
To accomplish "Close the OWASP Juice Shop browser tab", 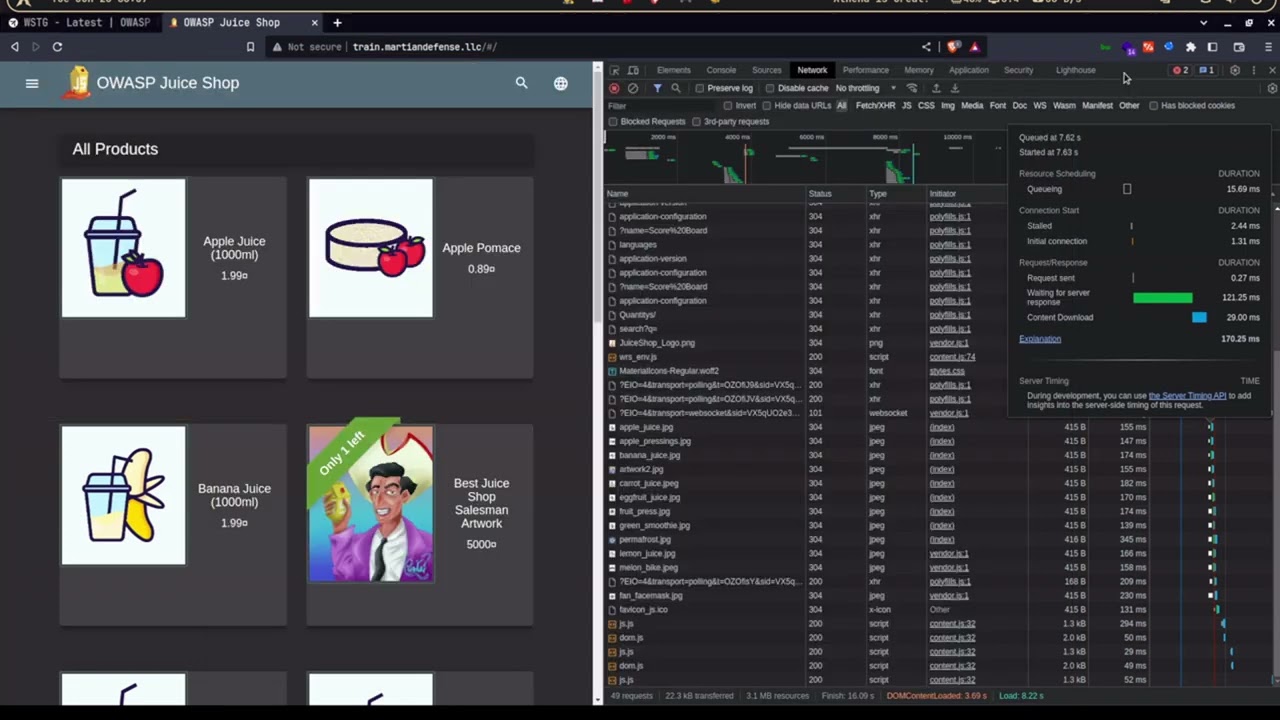I will pyautogui.click(x=314, y=22).
